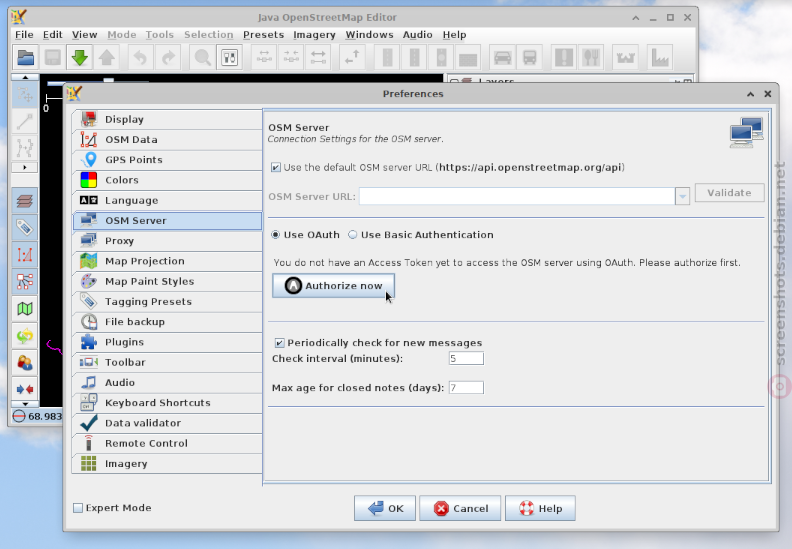792x549 pixels.
Task: Open Colors preferences category
Action: (x=167, y=180)
